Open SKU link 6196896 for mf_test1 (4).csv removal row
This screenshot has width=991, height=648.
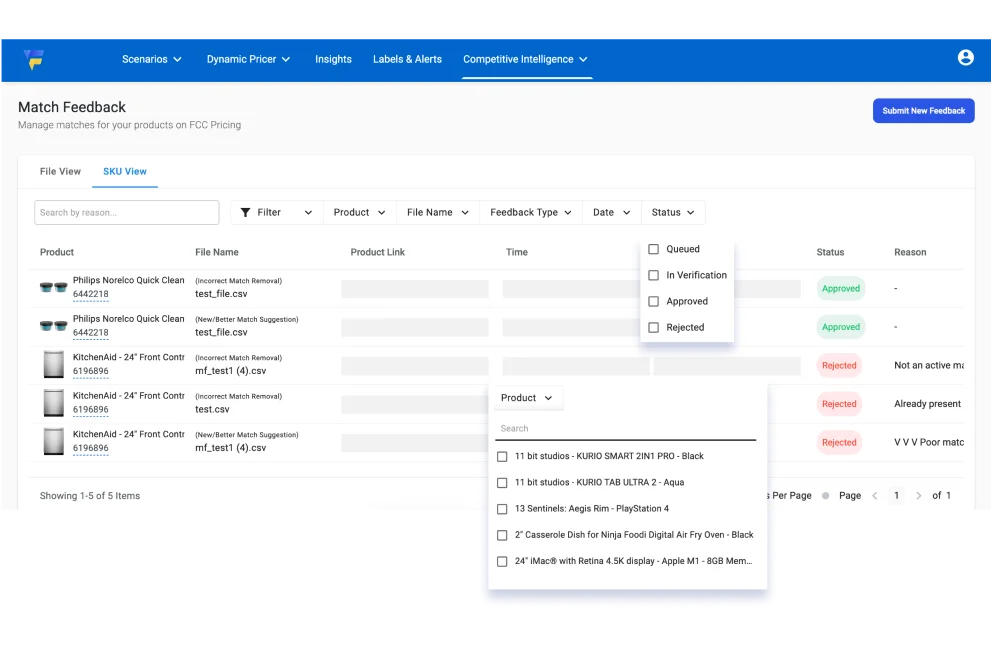91,372
